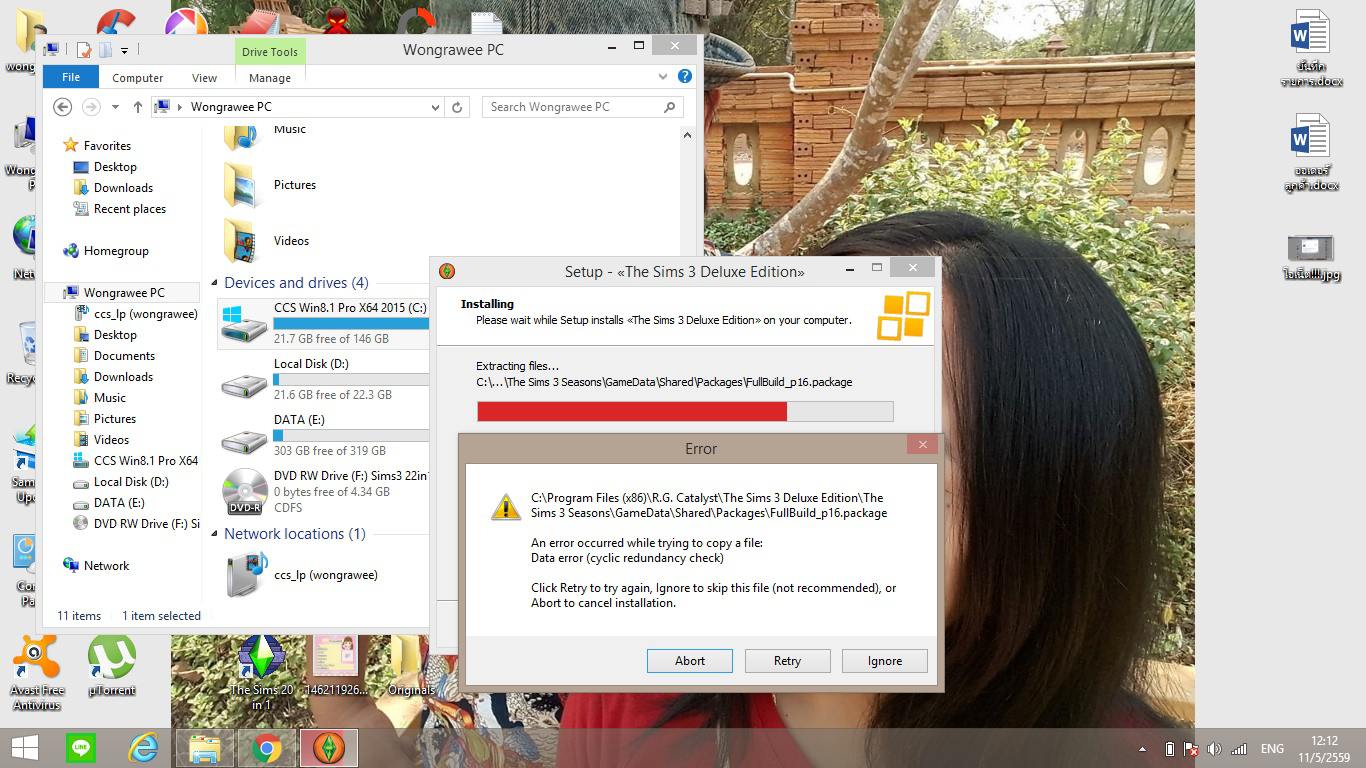
Task: Open the Manage ribbon tab
Action: click(x=270, y=78)
